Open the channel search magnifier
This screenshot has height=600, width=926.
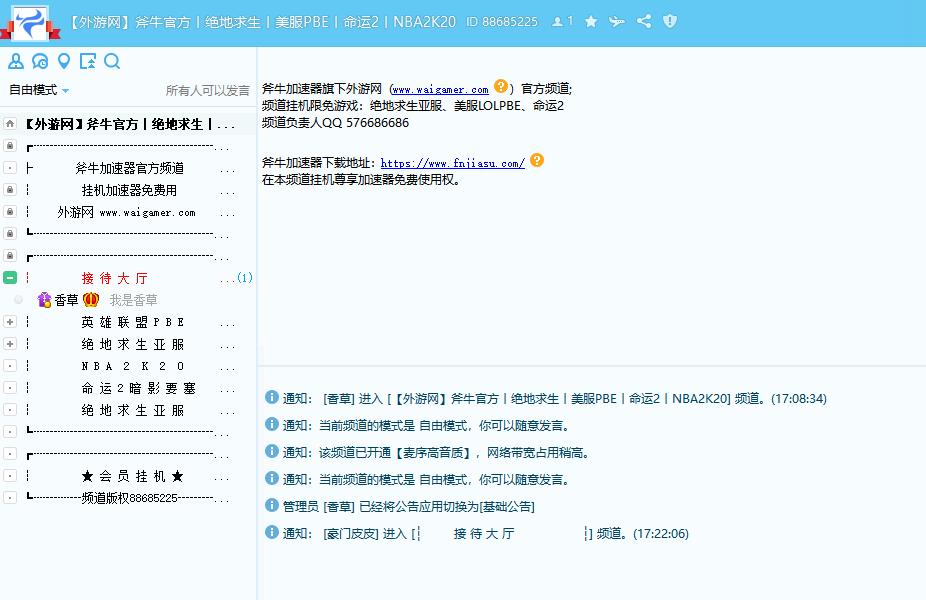coord(111,61)
